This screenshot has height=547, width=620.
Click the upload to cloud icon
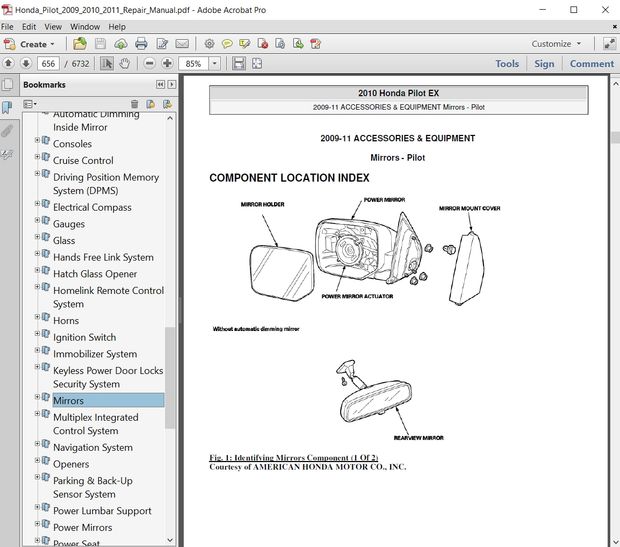click(x=121, y=44)
